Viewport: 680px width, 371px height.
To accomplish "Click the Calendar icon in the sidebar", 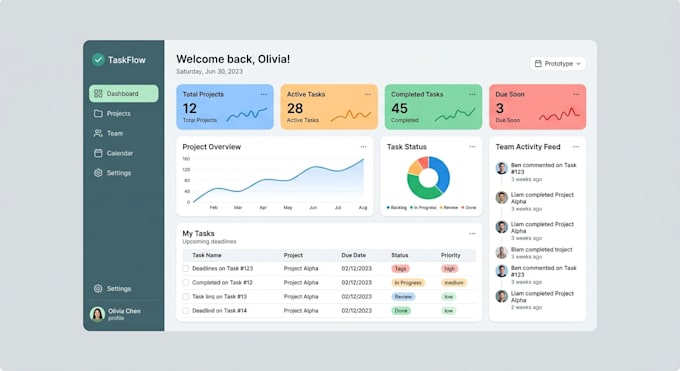I will point(98,153).
